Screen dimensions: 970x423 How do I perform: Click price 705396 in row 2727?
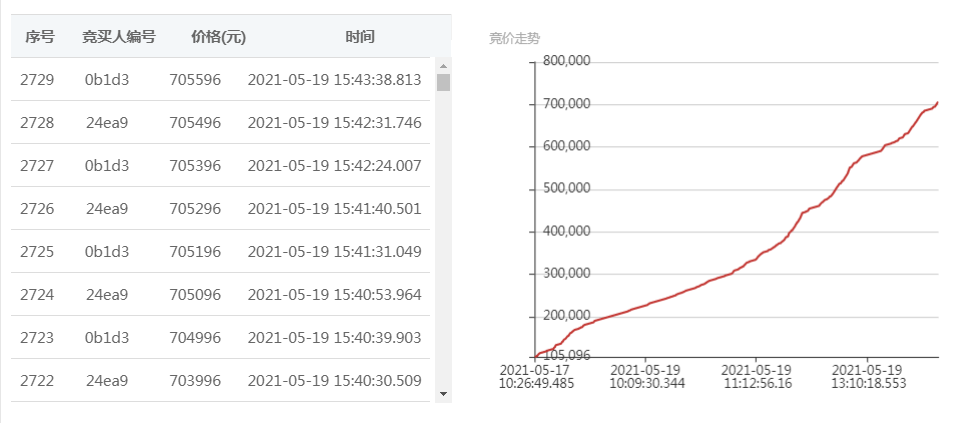coord(195,166)
